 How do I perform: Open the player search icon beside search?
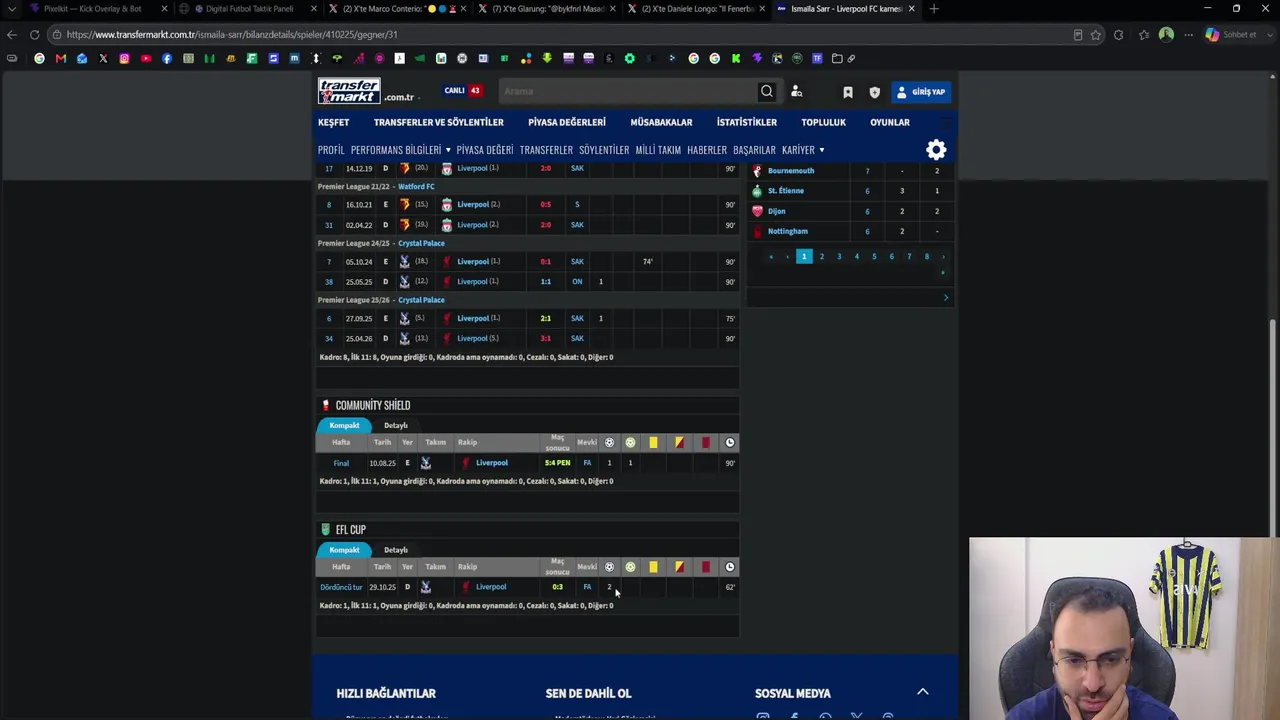(x=797, y=92)
